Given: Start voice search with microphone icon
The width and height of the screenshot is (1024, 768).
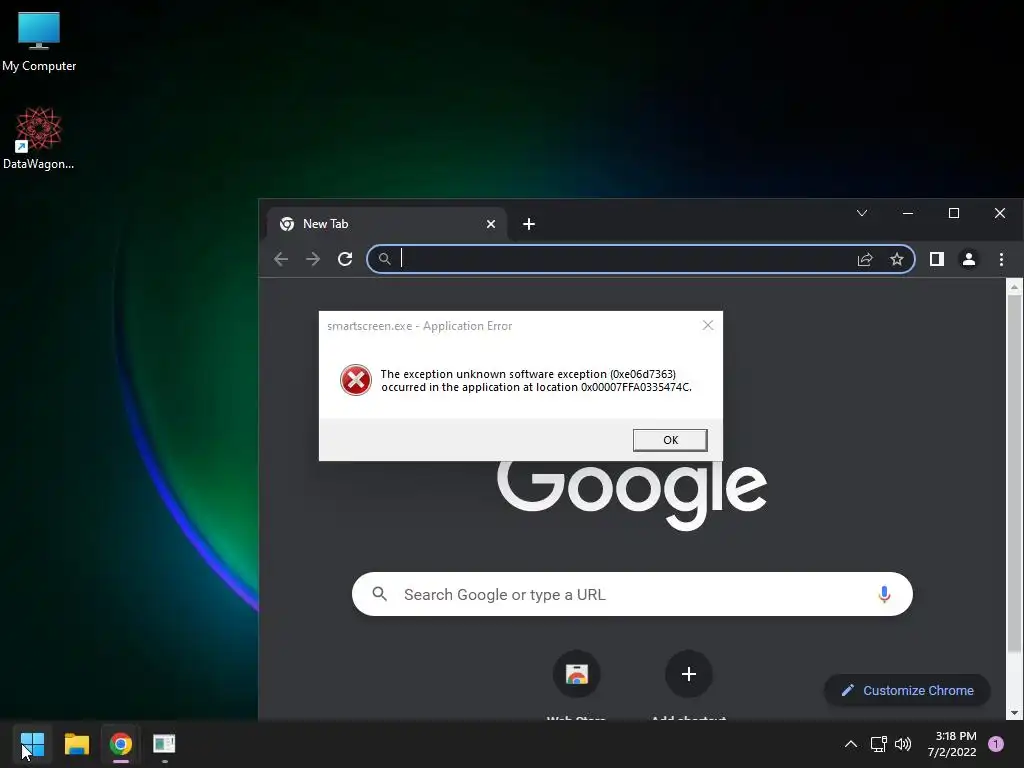Looking at the screenshot, I should pyautogui.click(x=884, y=594).
